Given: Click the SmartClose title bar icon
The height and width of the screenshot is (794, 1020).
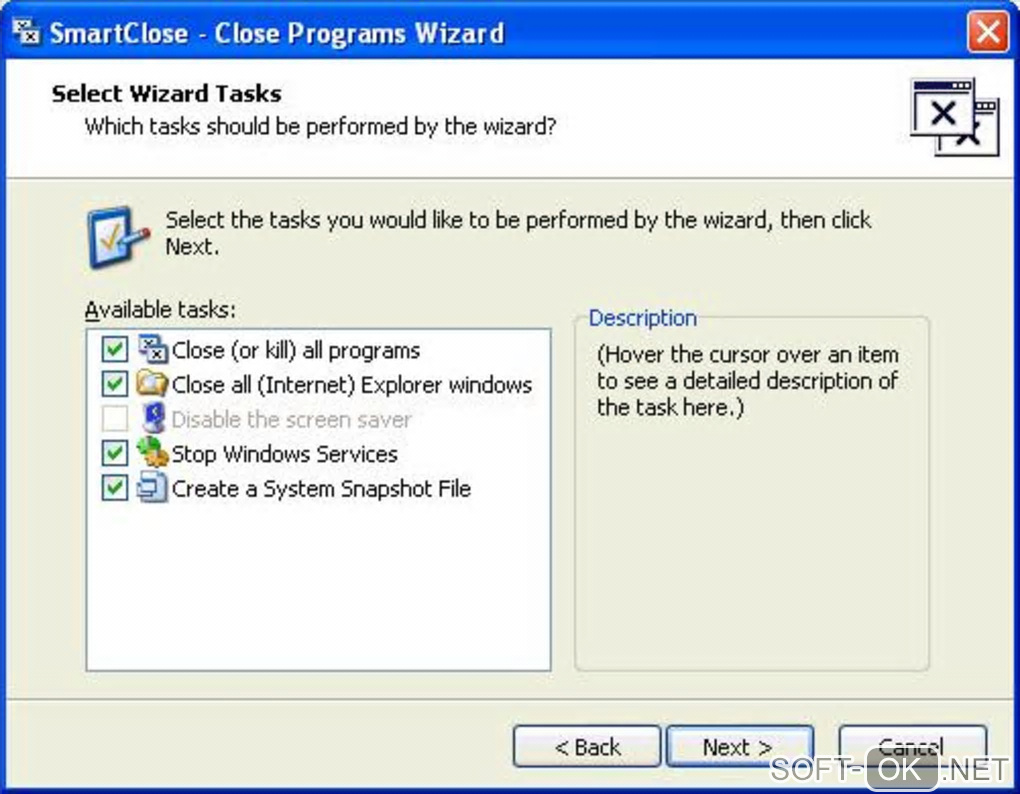Looking at the screenshot, I should coord(26,33).
